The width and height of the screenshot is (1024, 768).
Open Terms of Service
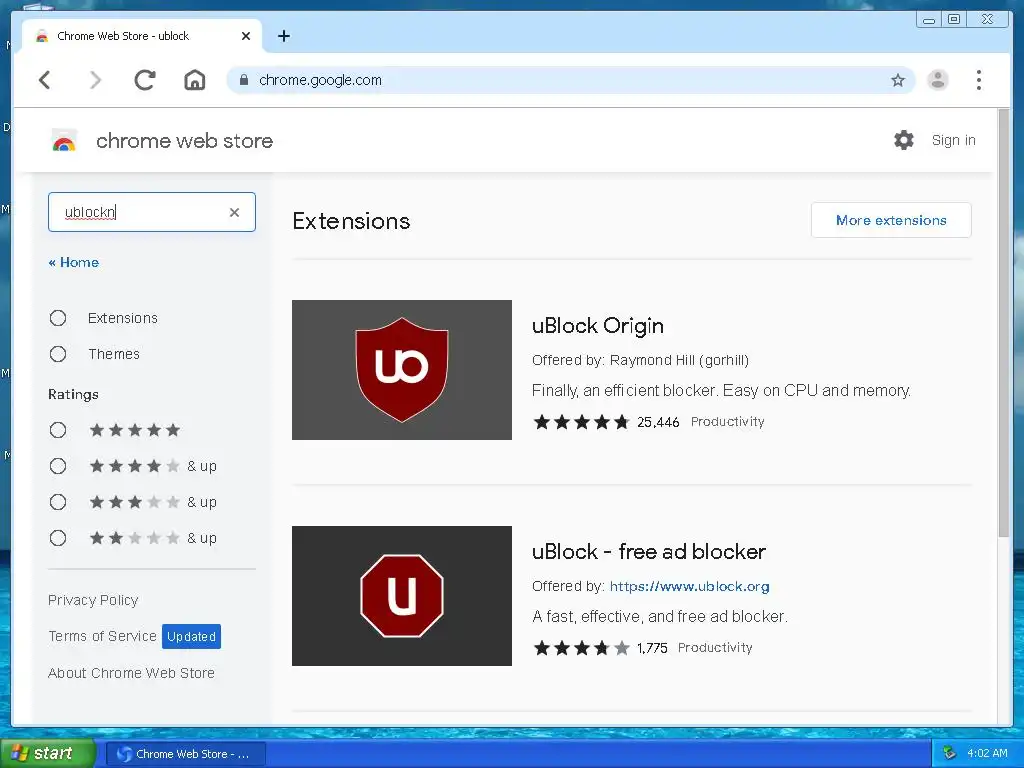(103, 636)
